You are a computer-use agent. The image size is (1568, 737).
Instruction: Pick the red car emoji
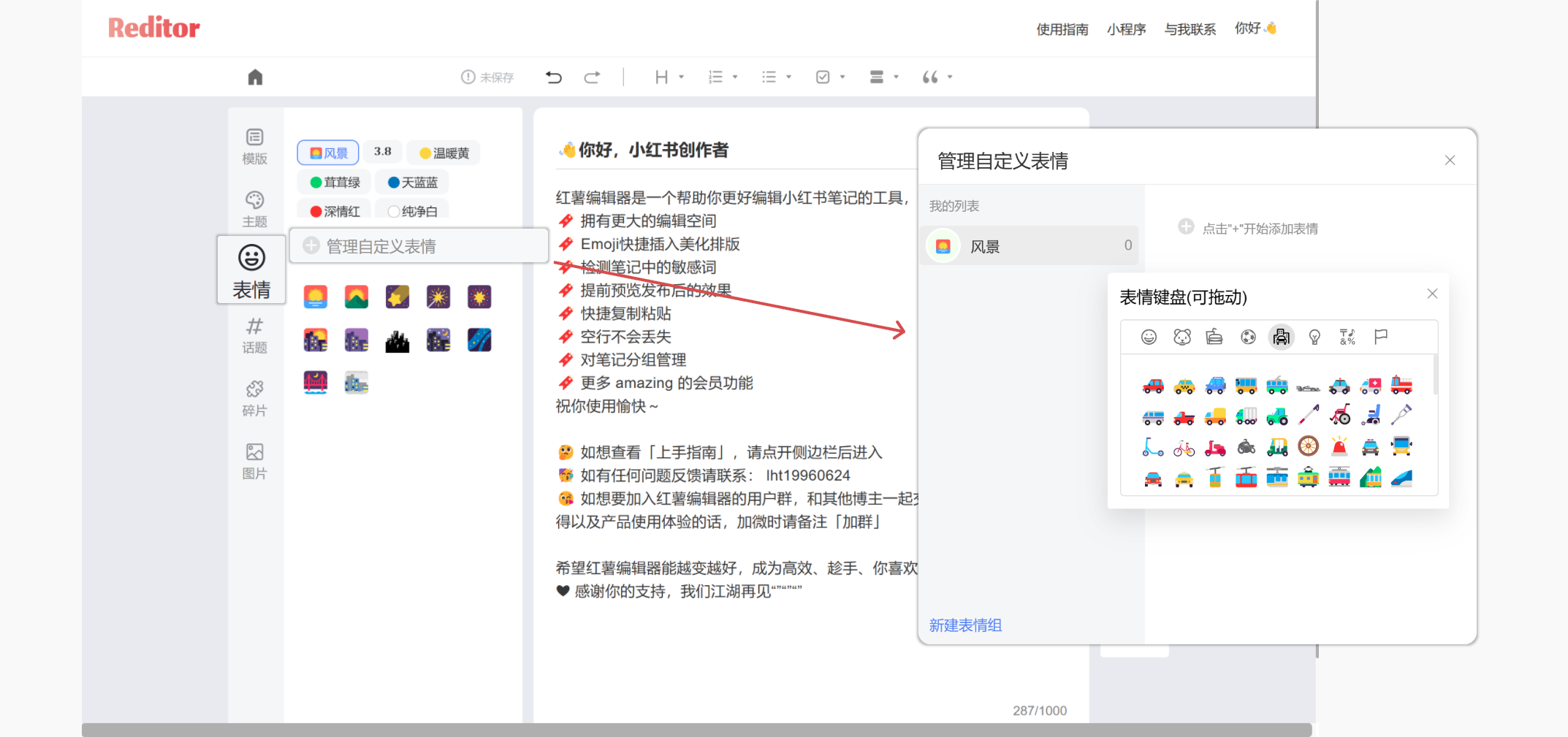click(x=1153, y=385)
